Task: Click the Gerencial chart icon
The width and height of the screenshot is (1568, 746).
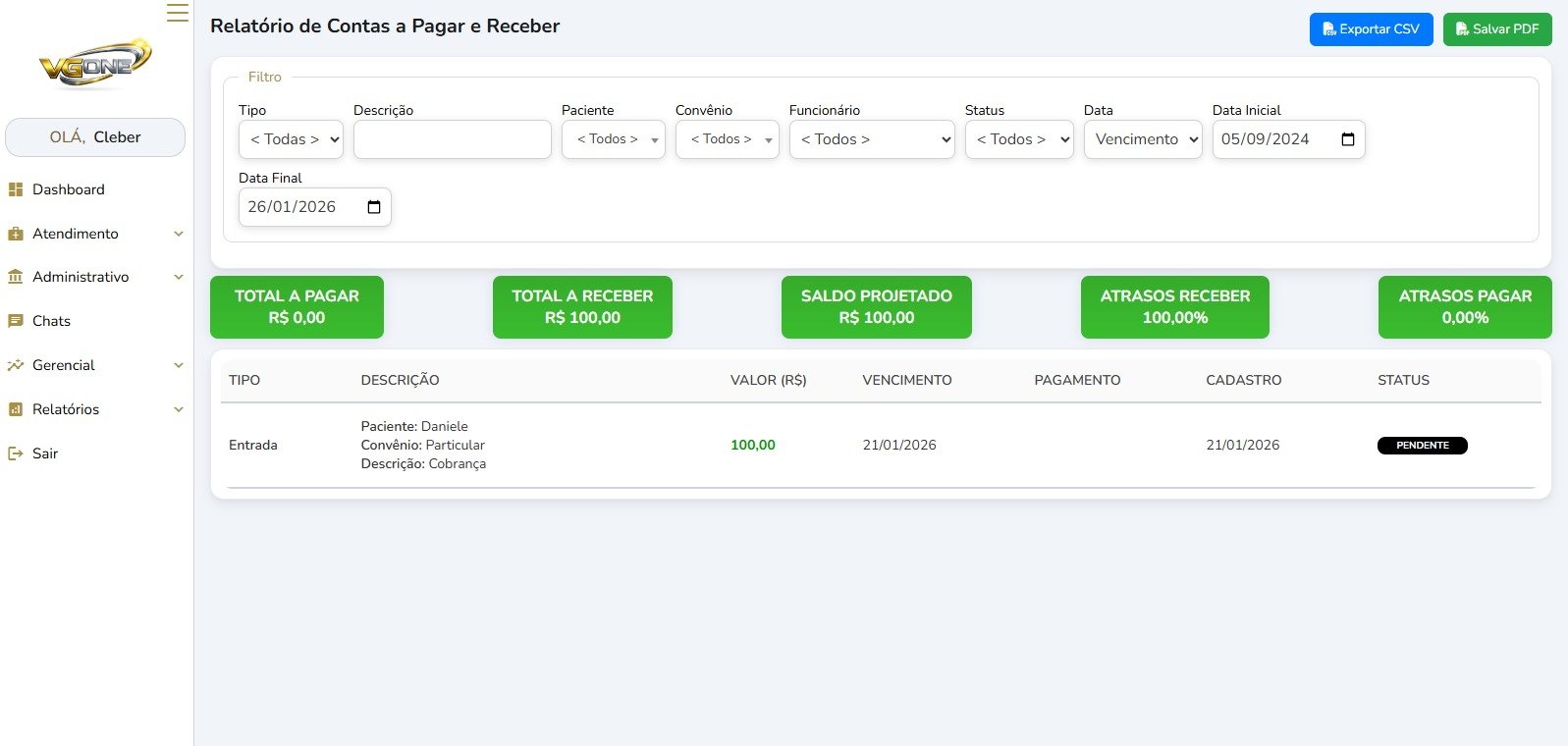Action: point(16,365)
